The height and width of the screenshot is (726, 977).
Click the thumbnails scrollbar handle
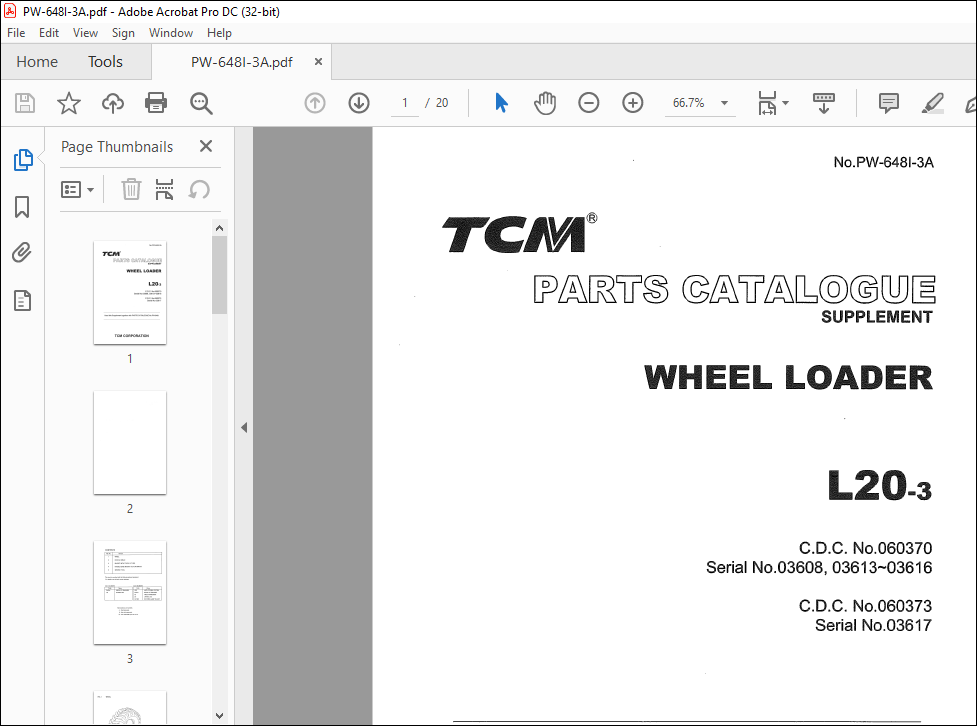point(219,275)
